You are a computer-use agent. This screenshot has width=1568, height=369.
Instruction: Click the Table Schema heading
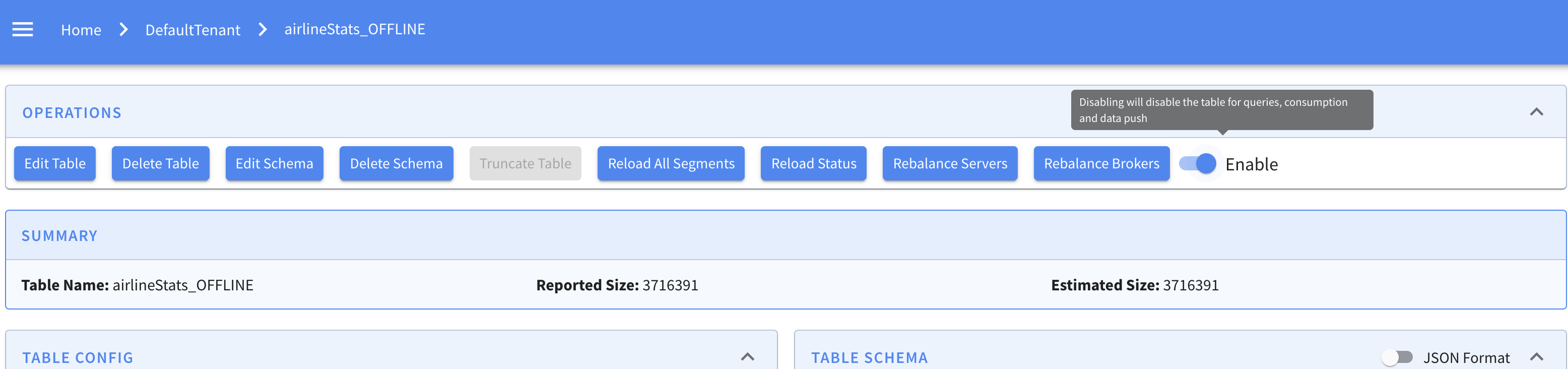870,358
